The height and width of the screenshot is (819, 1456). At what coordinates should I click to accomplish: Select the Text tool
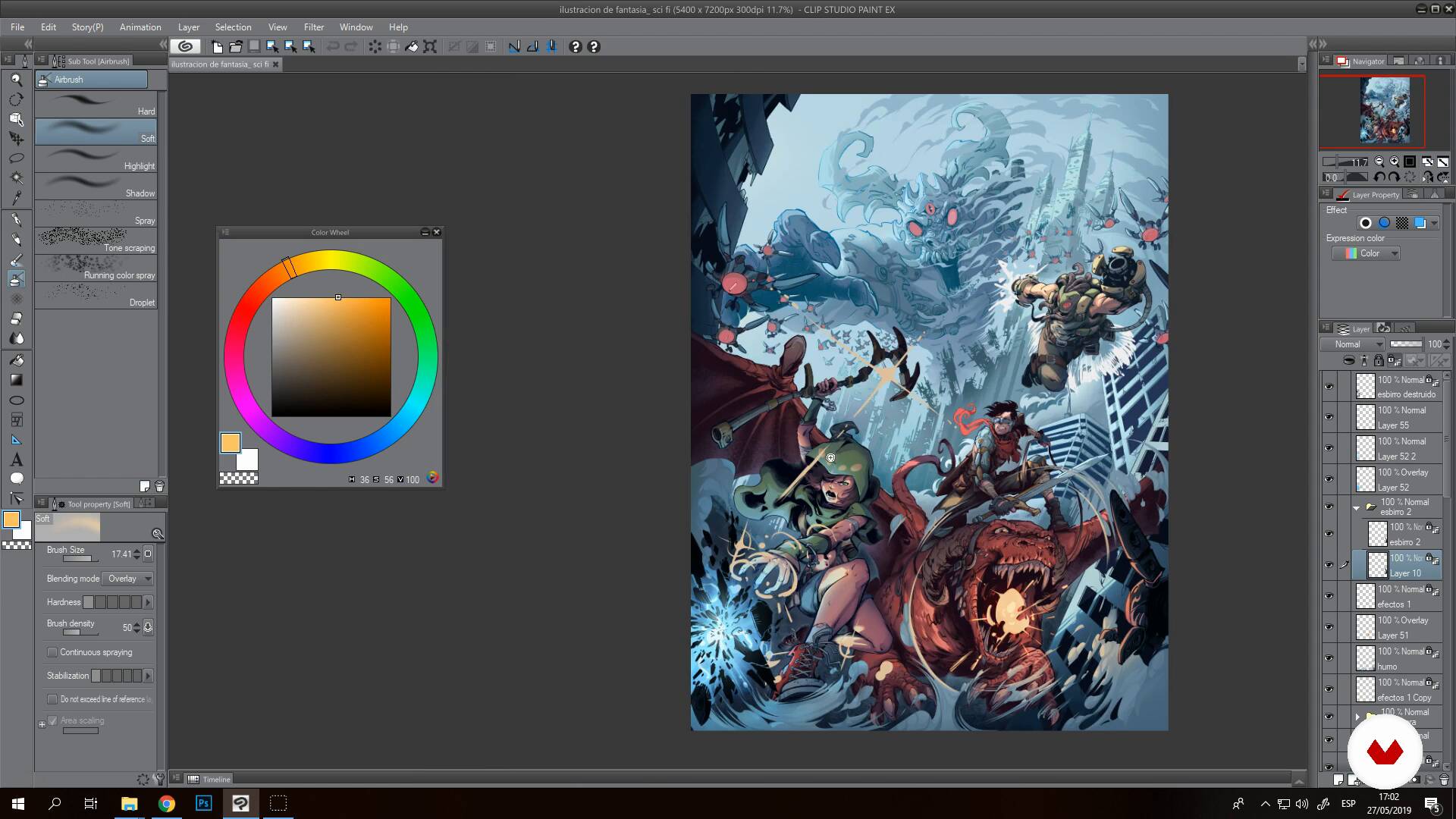point(16,460)
